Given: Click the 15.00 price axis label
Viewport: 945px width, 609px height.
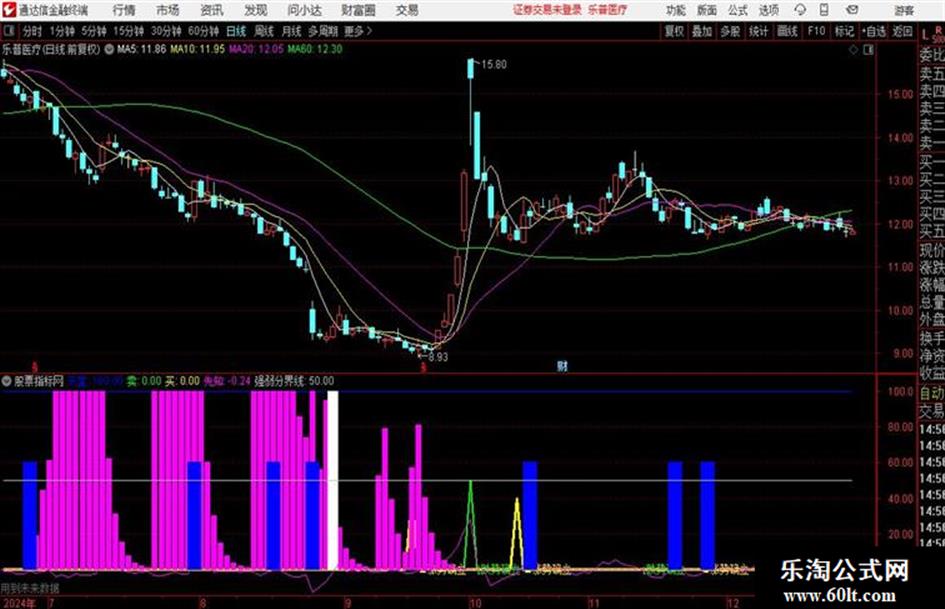Looking at the screenshot, I should 900,94.
